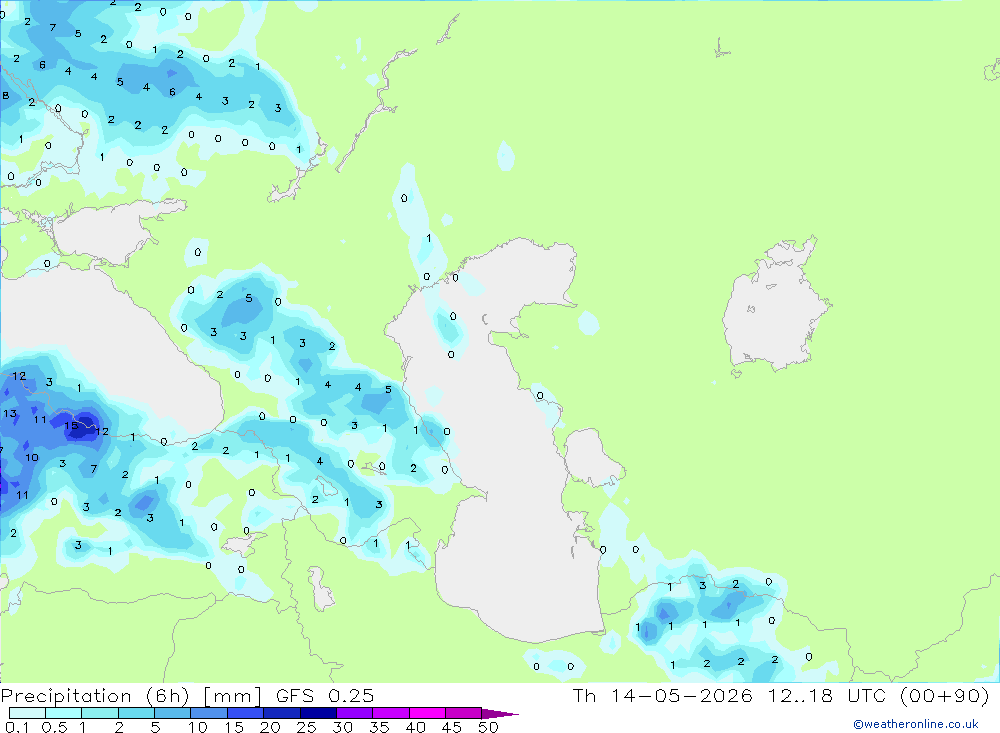Click the legend label '25'

point(306,727)
